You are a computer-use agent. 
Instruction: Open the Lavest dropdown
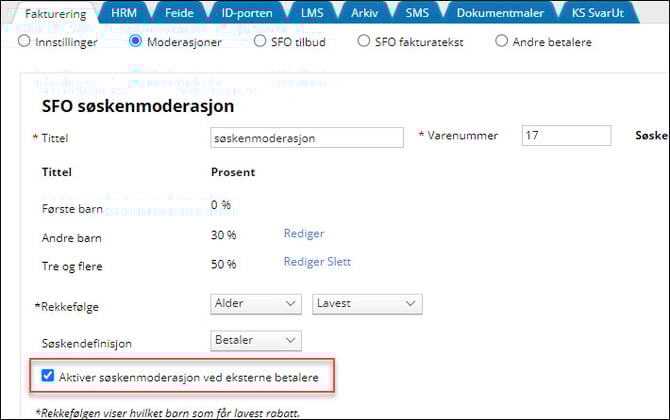click(367, 303)
